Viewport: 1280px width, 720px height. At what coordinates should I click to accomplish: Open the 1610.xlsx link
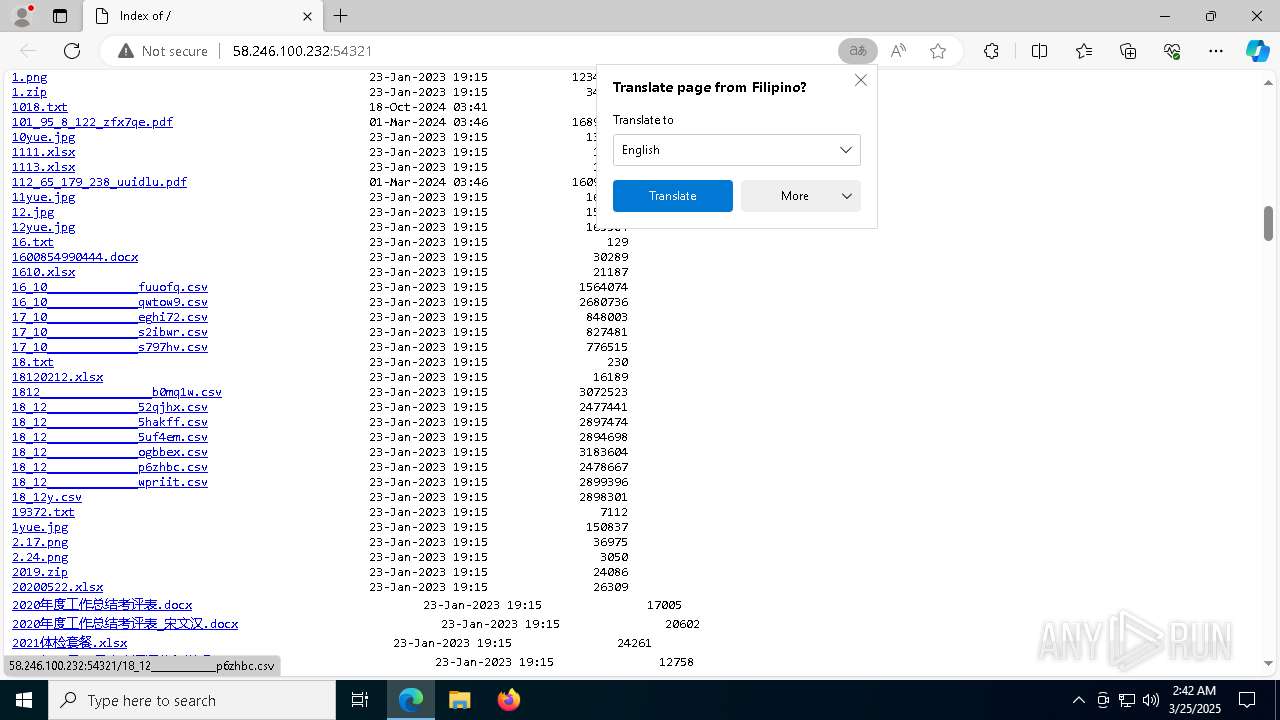[43, 272]
